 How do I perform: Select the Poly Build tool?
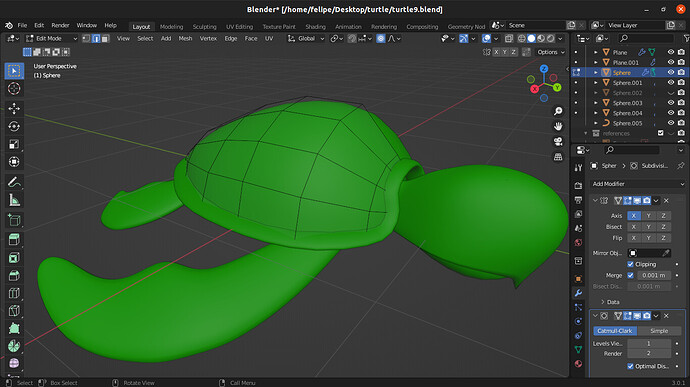pos(14,328)
